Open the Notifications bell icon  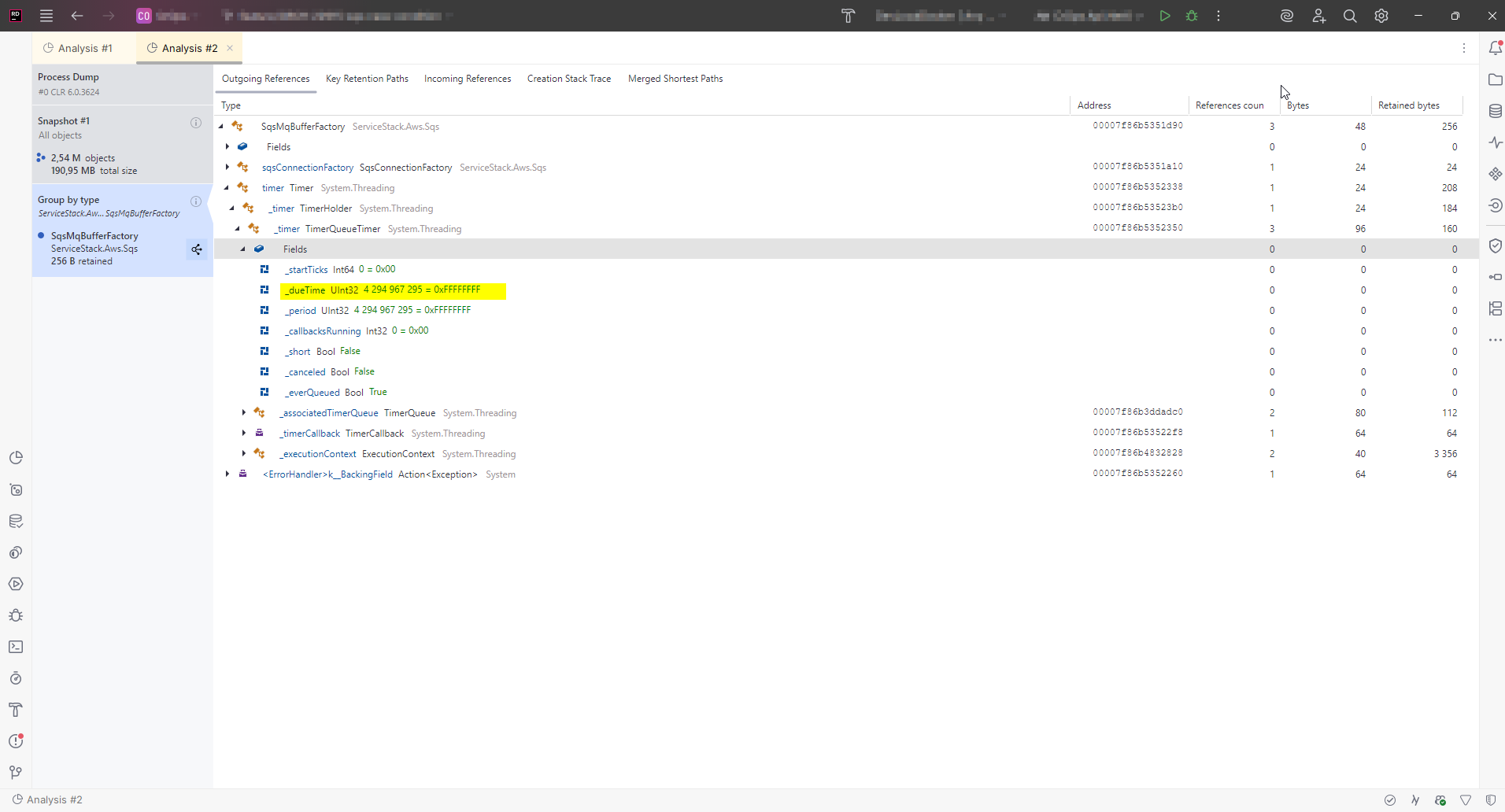tap(1495, 48)
